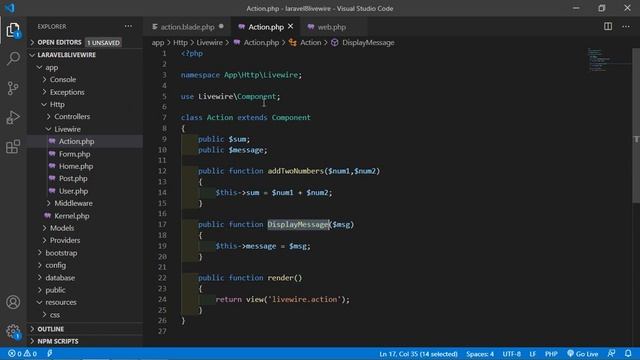Change indentation via Spaces: 4
Viewport: 640px width, 360px height.
coord(480,354)
